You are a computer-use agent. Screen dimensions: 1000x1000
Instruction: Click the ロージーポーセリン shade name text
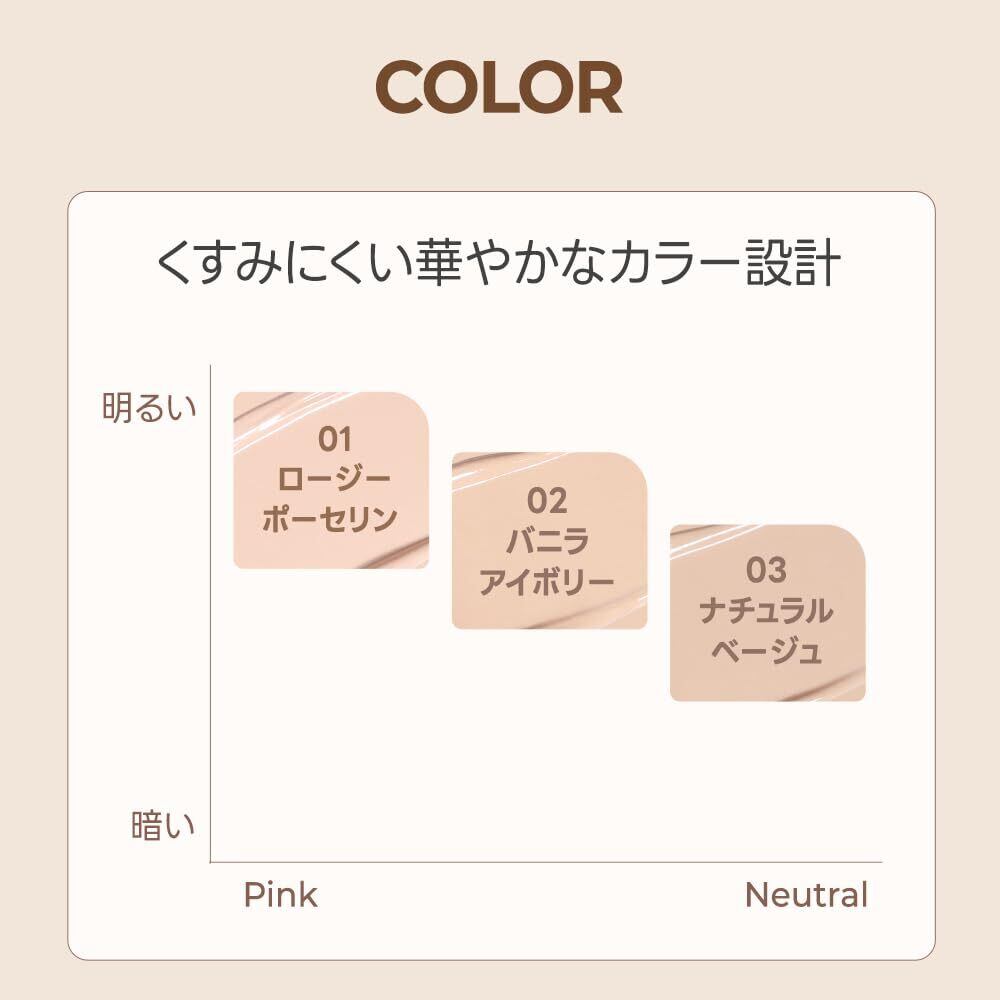330,499
